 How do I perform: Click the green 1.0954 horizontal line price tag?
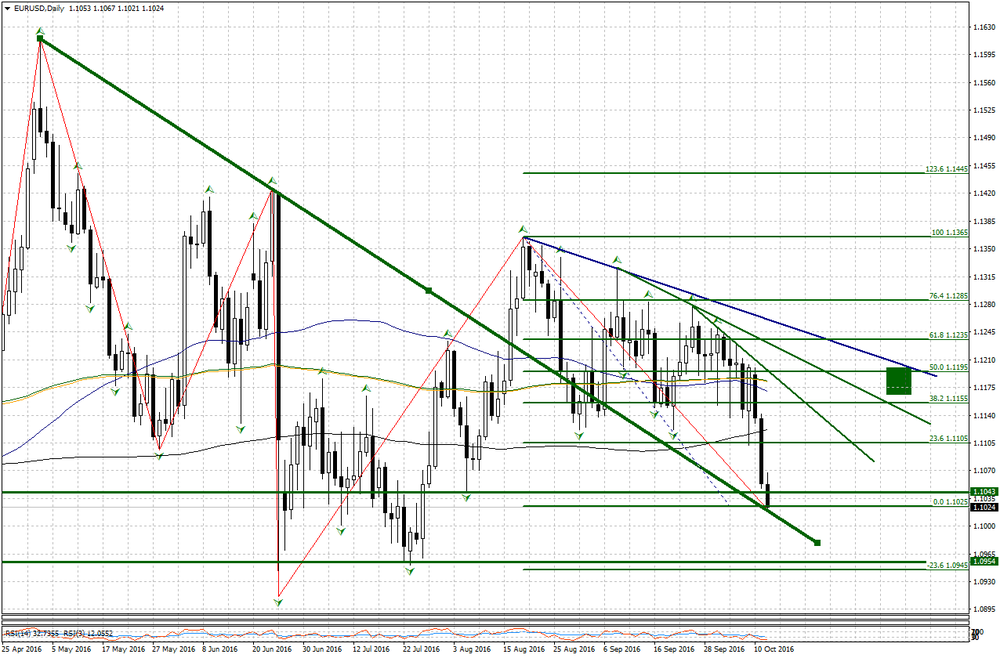(983, 562)
